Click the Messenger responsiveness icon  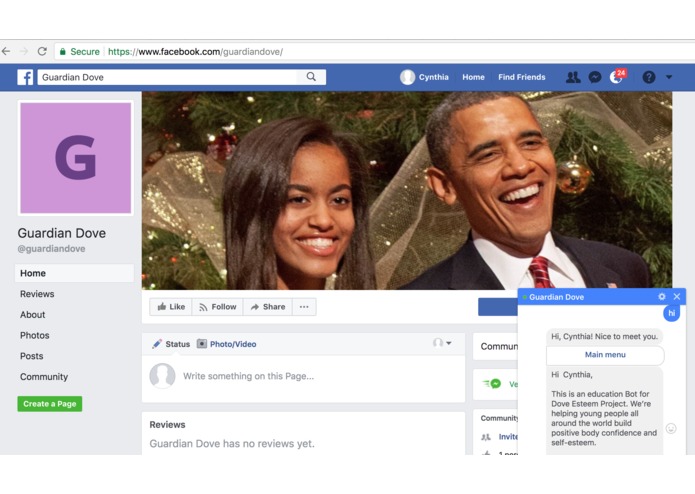click(492, 384)
